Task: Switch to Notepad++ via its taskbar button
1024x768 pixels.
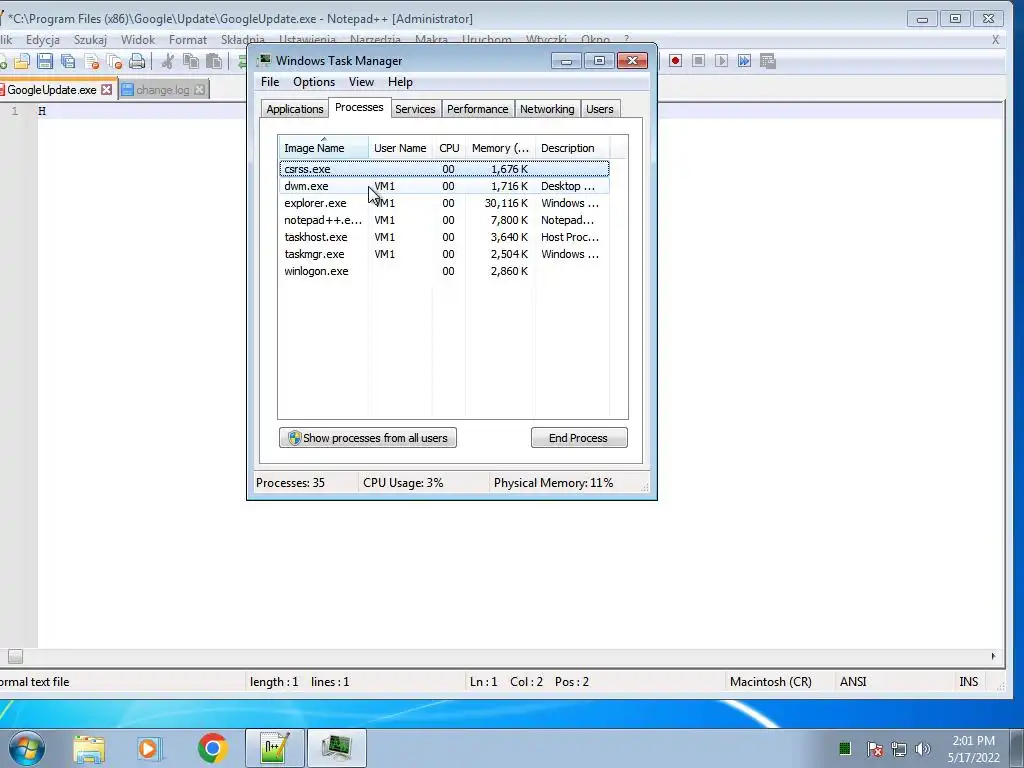Action: coord(275,748)
